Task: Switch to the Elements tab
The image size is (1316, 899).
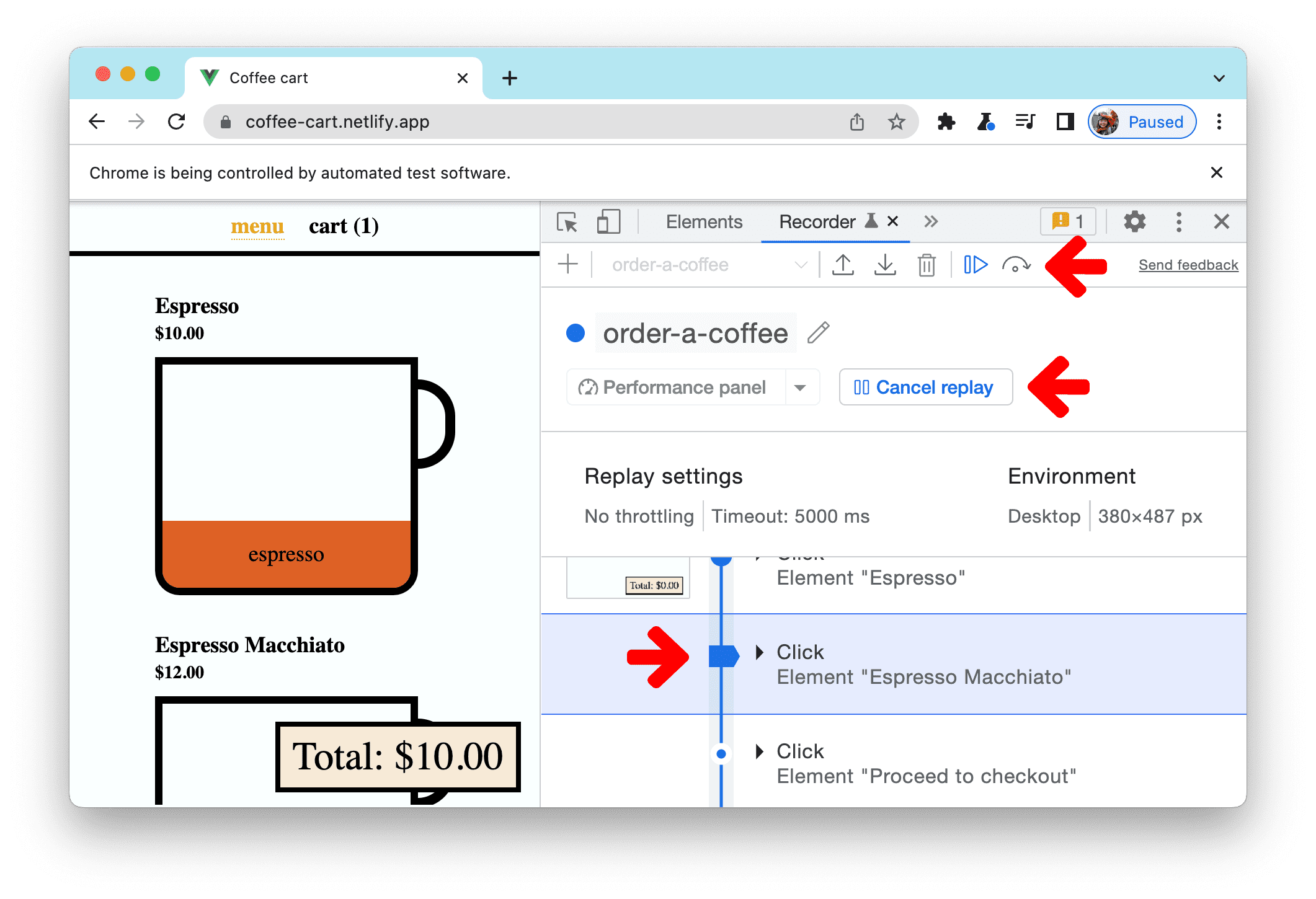Action: [701, 223]
